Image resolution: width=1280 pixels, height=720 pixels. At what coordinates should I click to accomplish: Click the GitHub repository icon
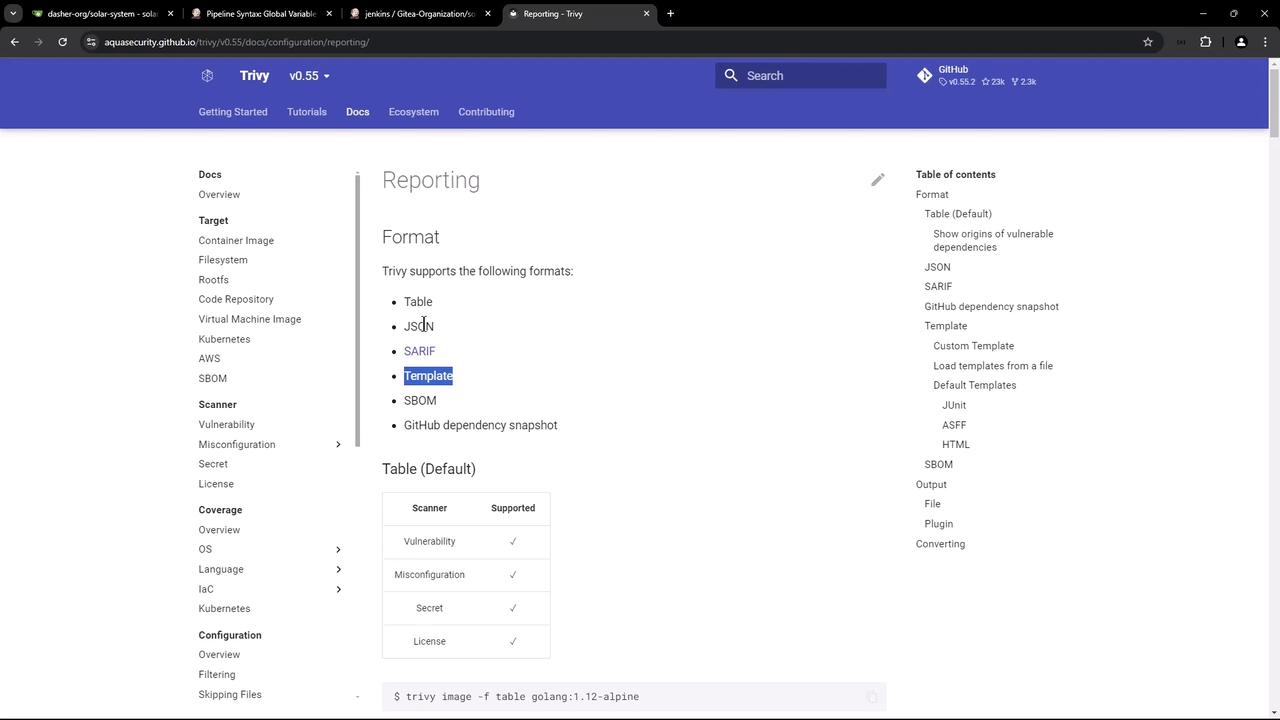tap(924, 76)
